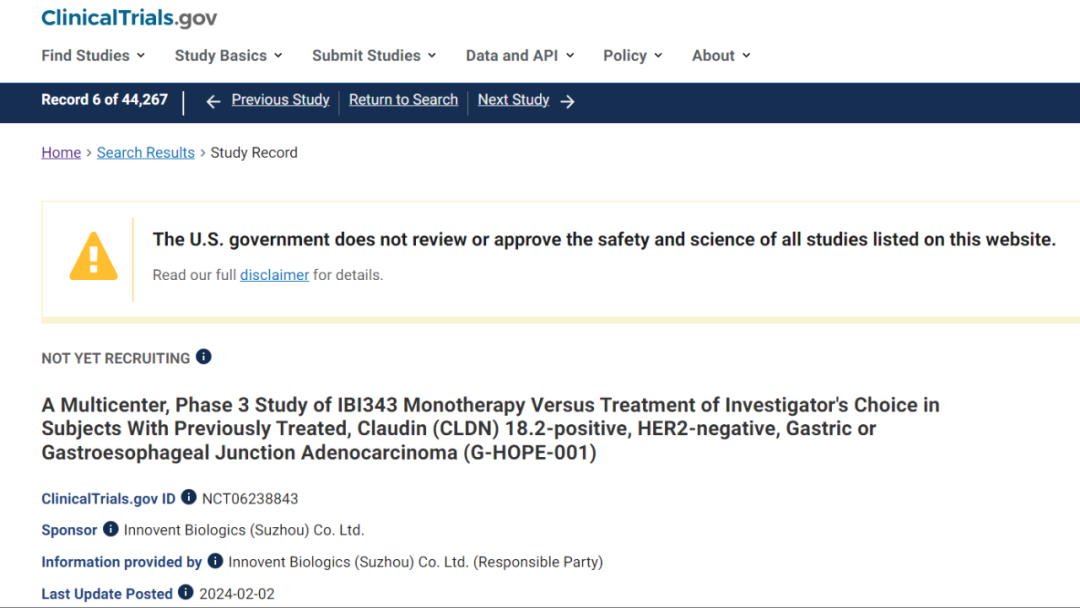1080x608 pixels.
Task: Click the study title heading text
Action: 490,429
